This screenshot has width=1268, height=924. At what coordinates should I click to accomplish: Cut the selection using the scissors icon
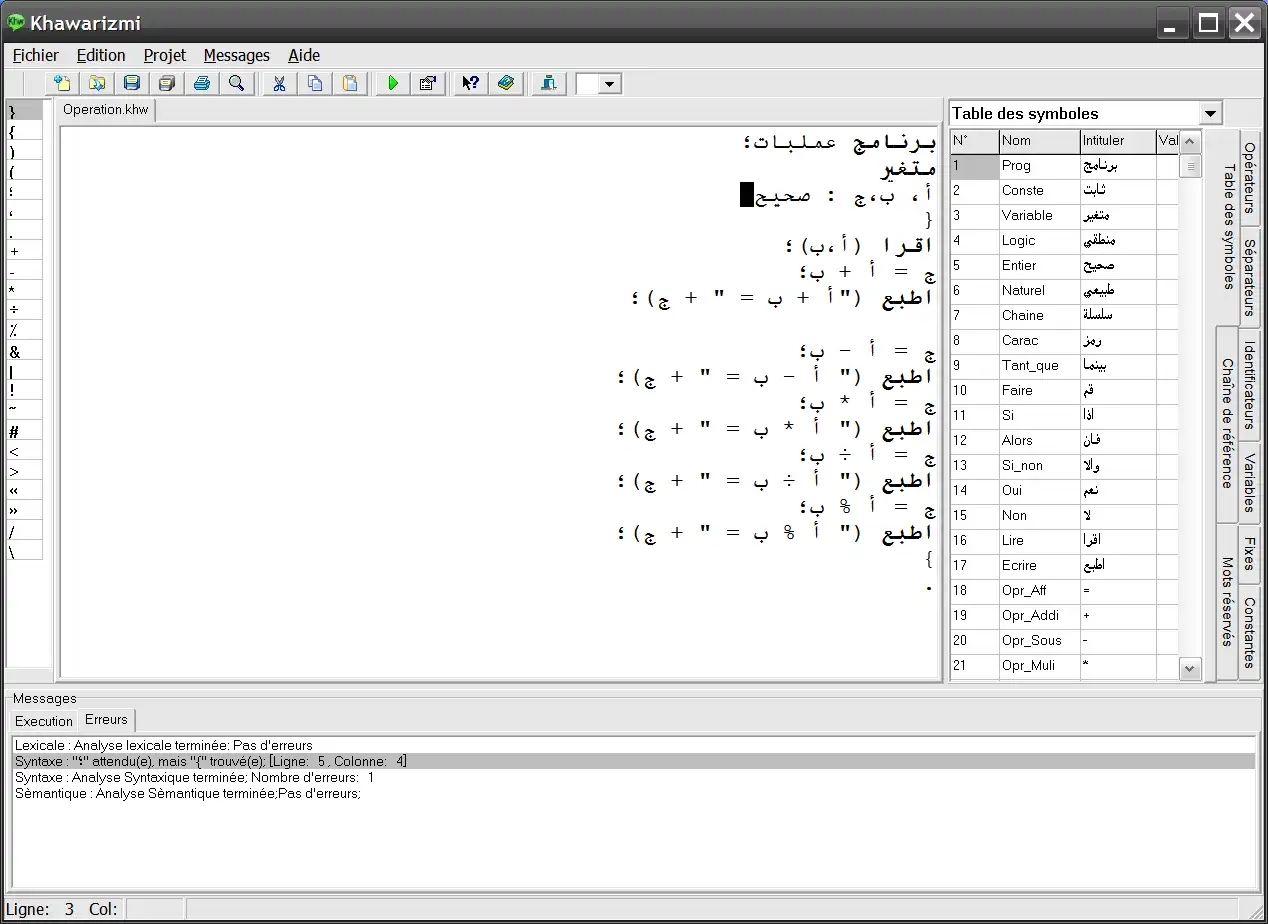click(x=279, y=84)
